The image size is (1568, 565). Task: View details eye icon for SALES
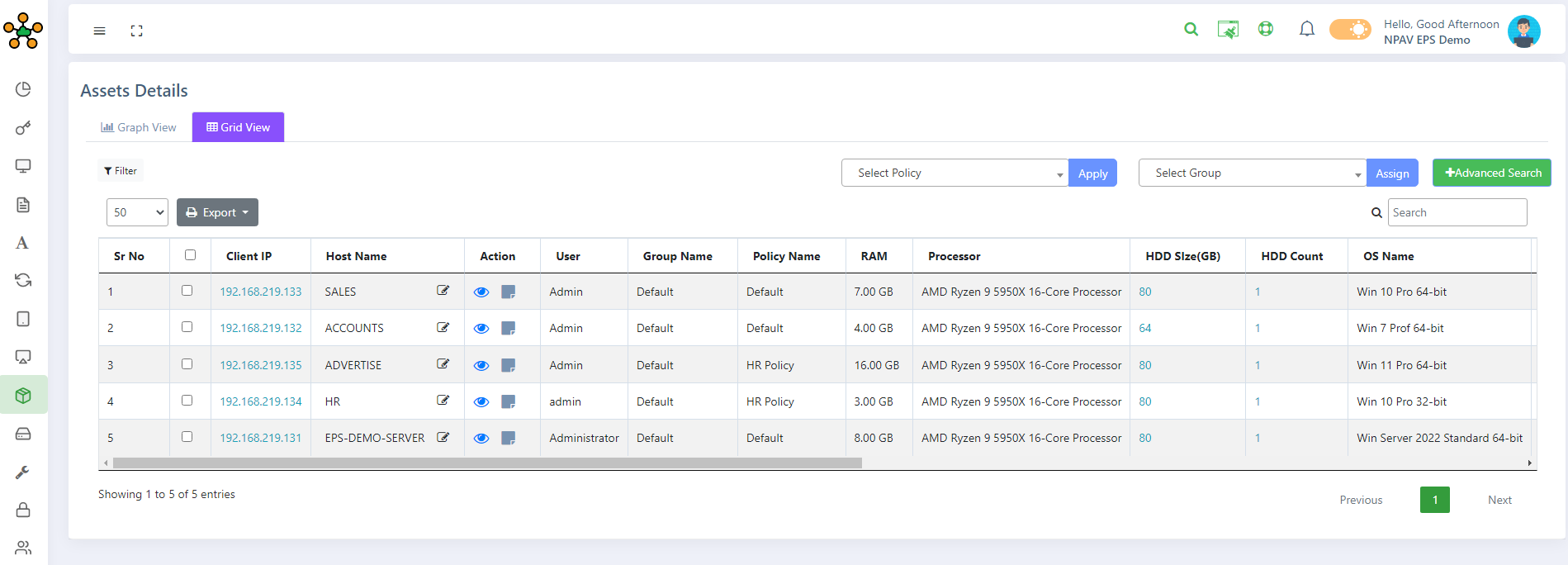pyautogui.click(x=481, y=292)
